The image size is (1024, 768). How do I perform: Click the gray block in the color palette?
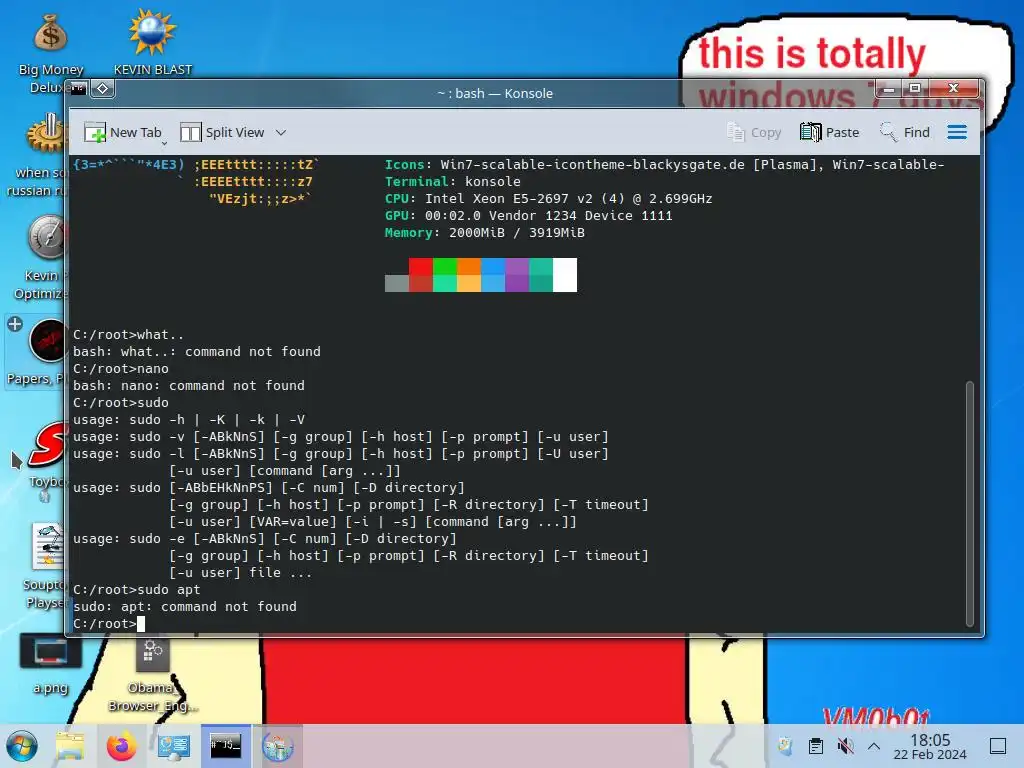396,283
